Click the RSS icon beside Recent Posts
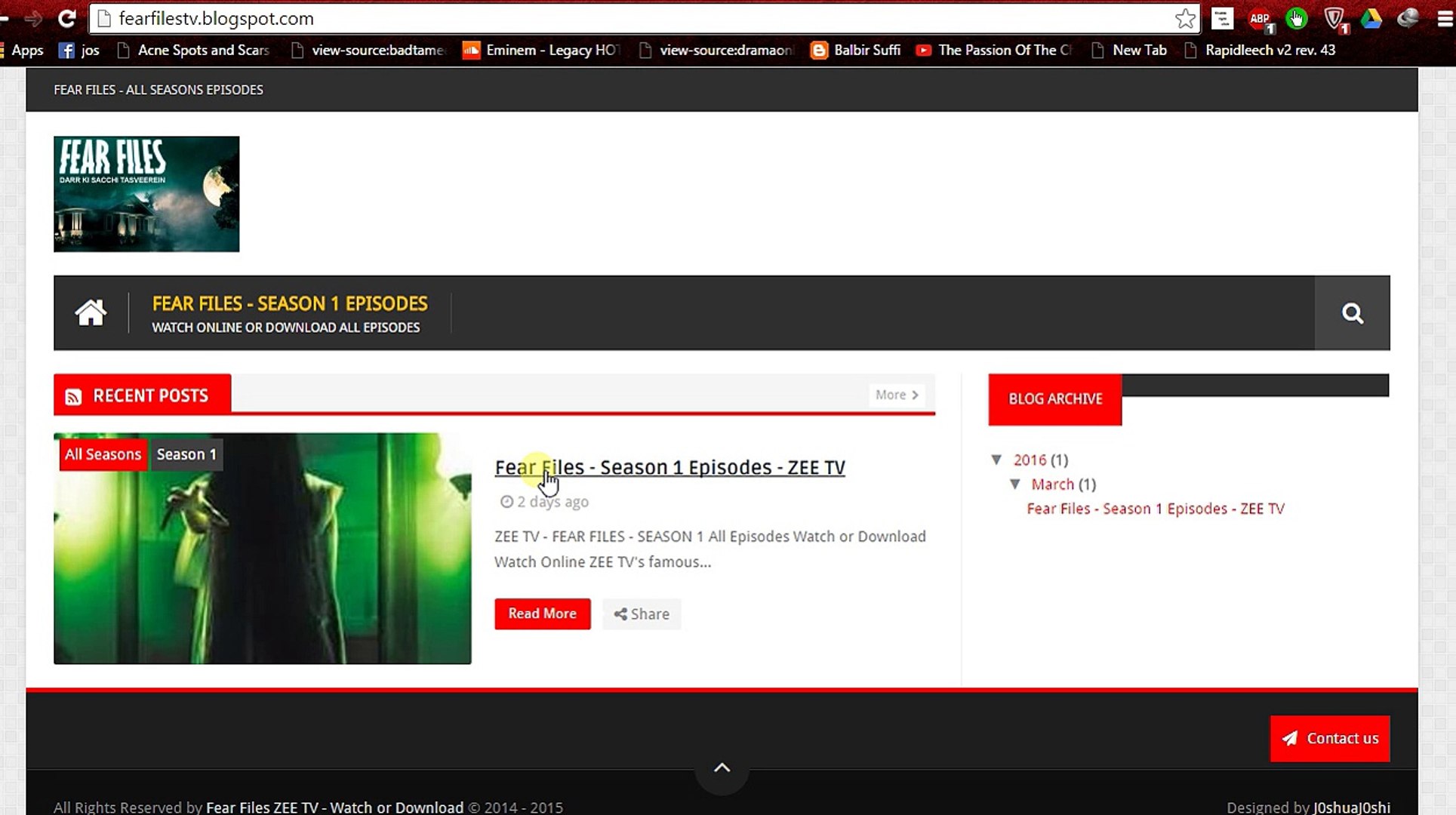The width and height of the screenshot is (1456, 815). [73, 397]
